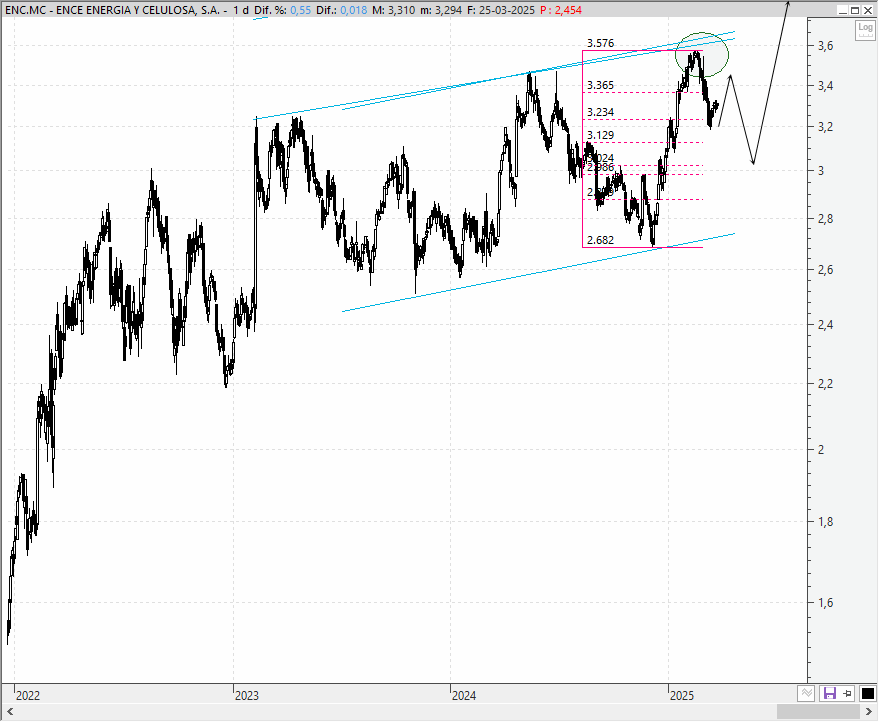Screen dimensions: 879x722
Task: Click the 2,4 price axis label
Action: tap(825, 325)
